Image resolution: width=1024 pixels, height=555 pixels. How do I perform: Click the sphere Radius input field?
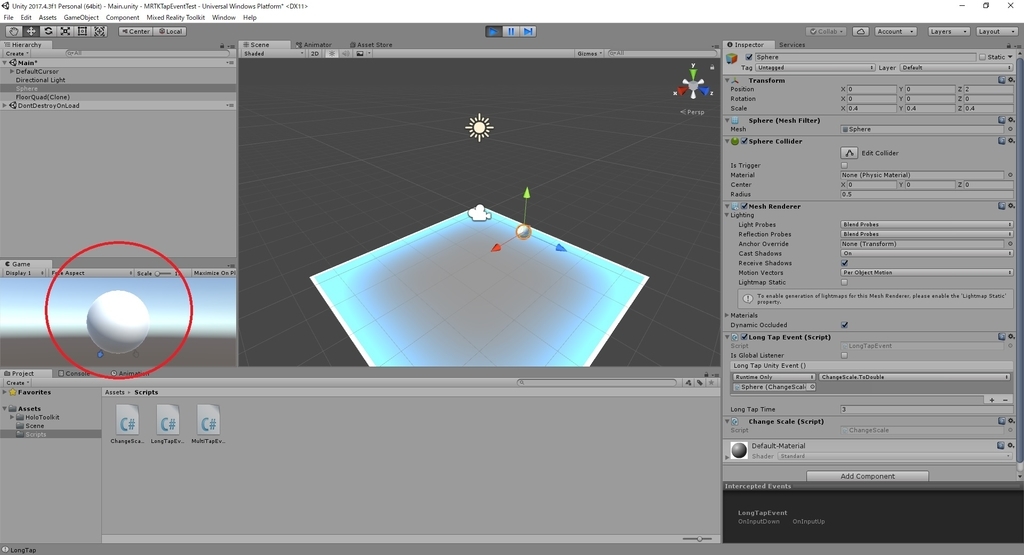(x=927, y=194)
